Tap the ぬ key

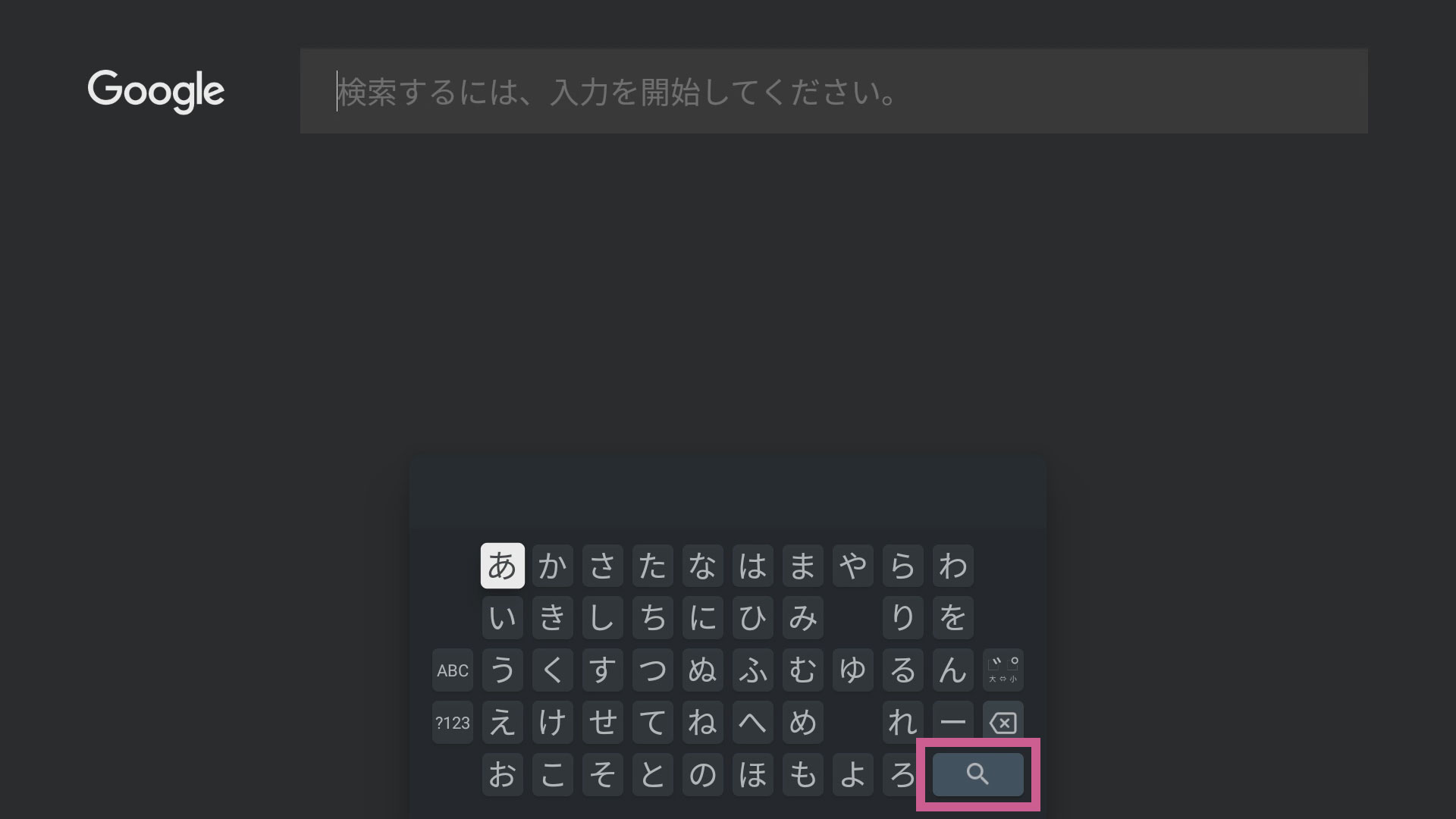(x=702, y=670)
